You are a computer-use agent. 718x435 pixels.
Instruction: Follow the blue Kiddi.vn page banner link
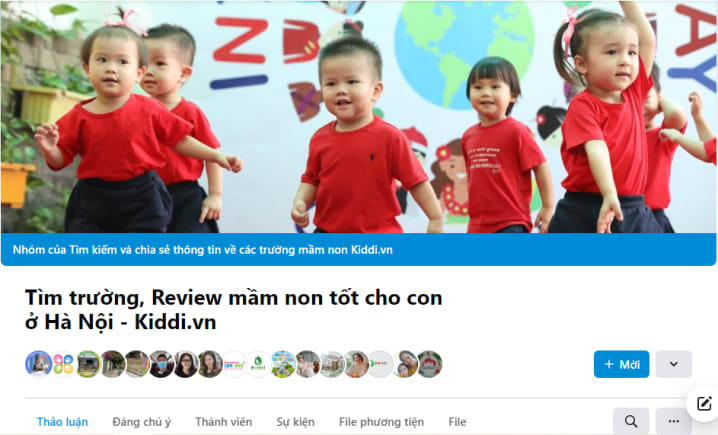[202, 250]
